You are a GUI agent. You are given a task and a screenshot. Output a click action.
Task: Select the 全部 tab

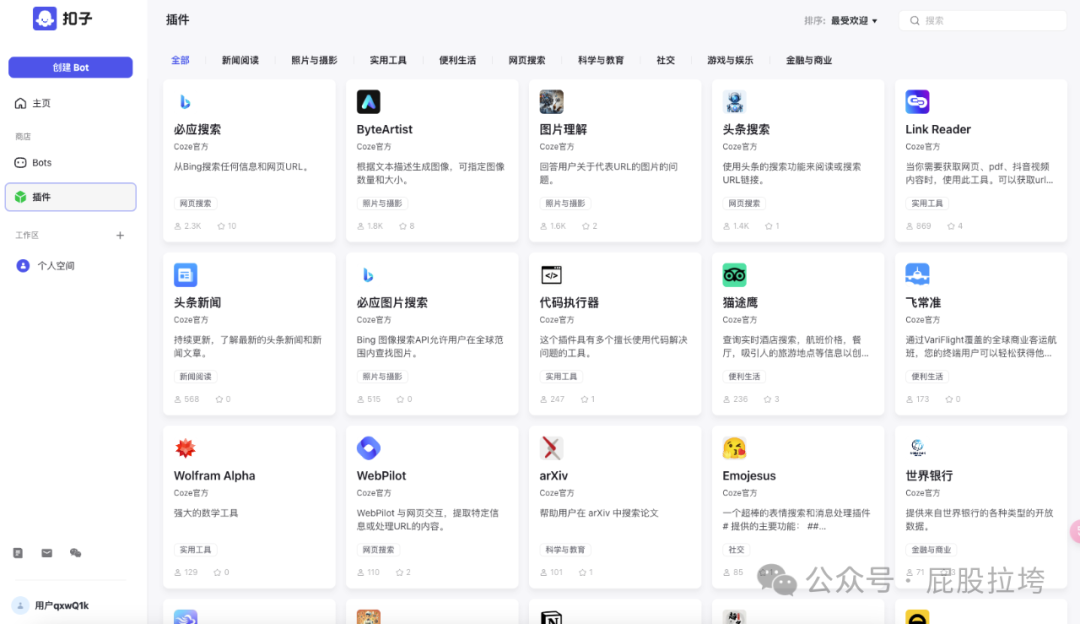[x=180, y=61]
